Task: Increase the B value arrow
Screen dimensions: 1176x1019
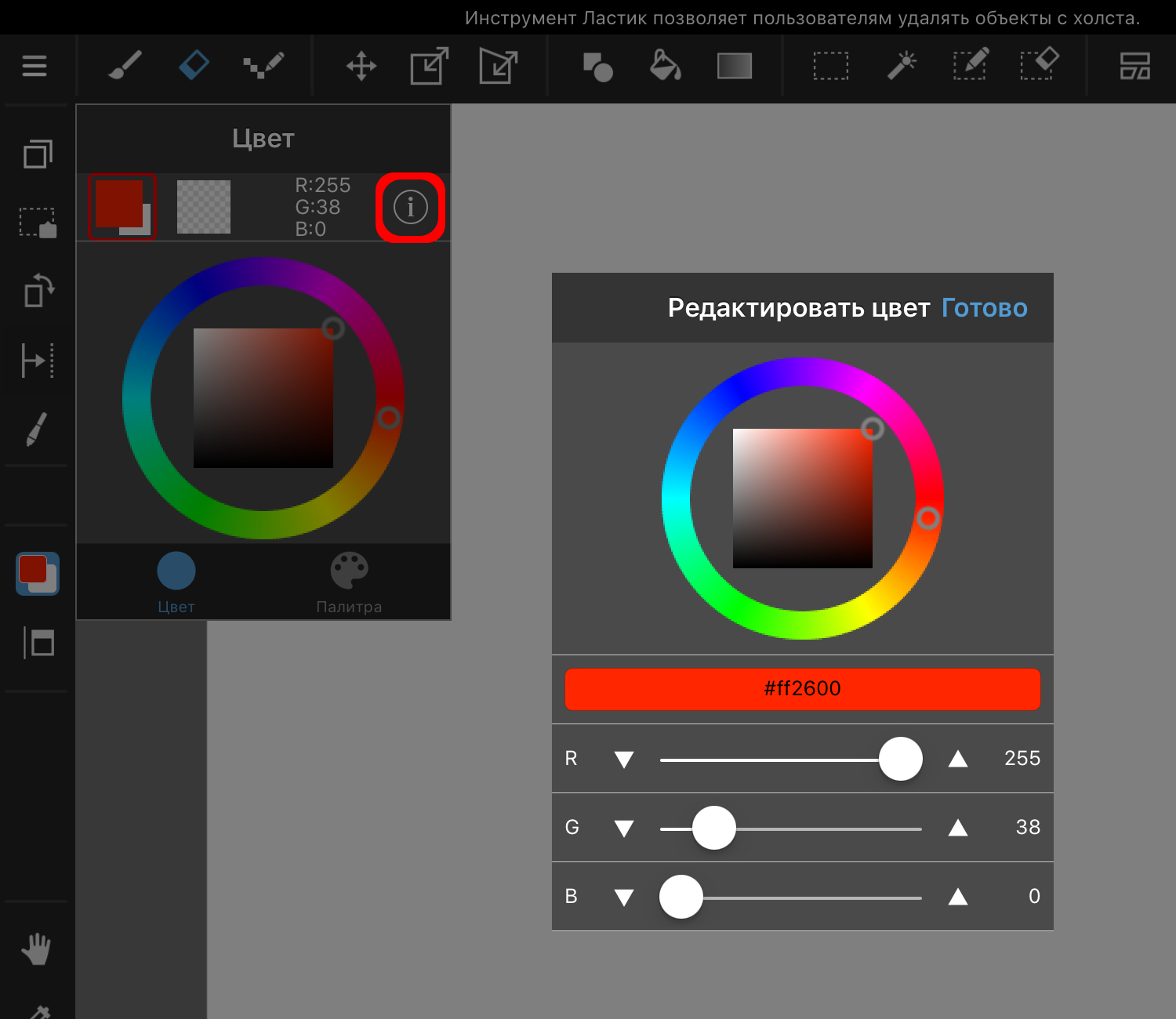Action: [958, 896]
